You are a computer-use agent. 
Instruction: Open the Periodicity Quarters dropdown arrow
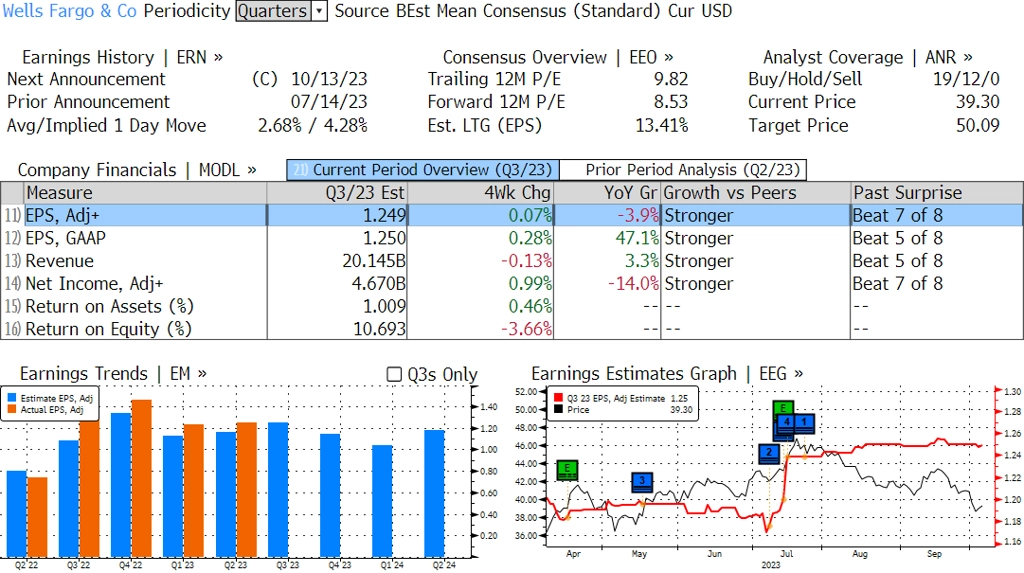(x=319, y=11)
